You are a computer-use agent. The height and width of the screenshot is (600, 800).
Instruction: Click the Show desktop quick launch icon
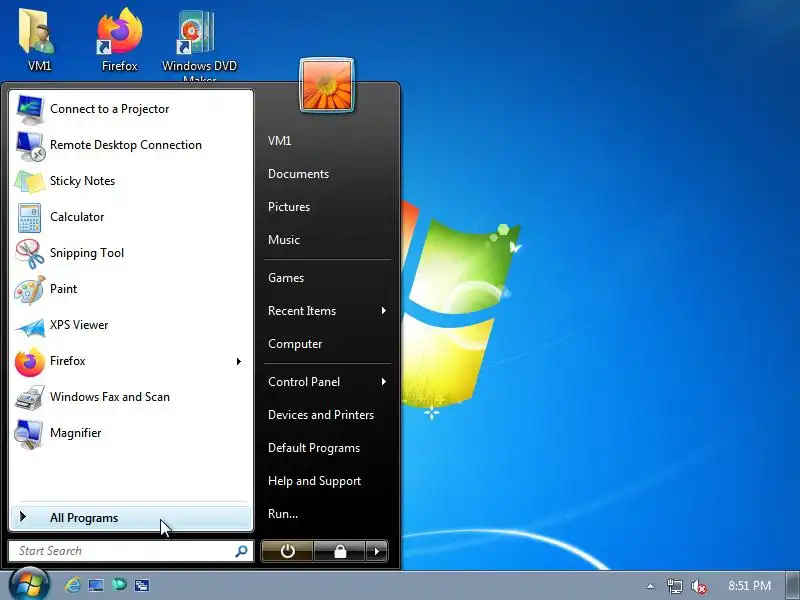(x=96, y=585)
